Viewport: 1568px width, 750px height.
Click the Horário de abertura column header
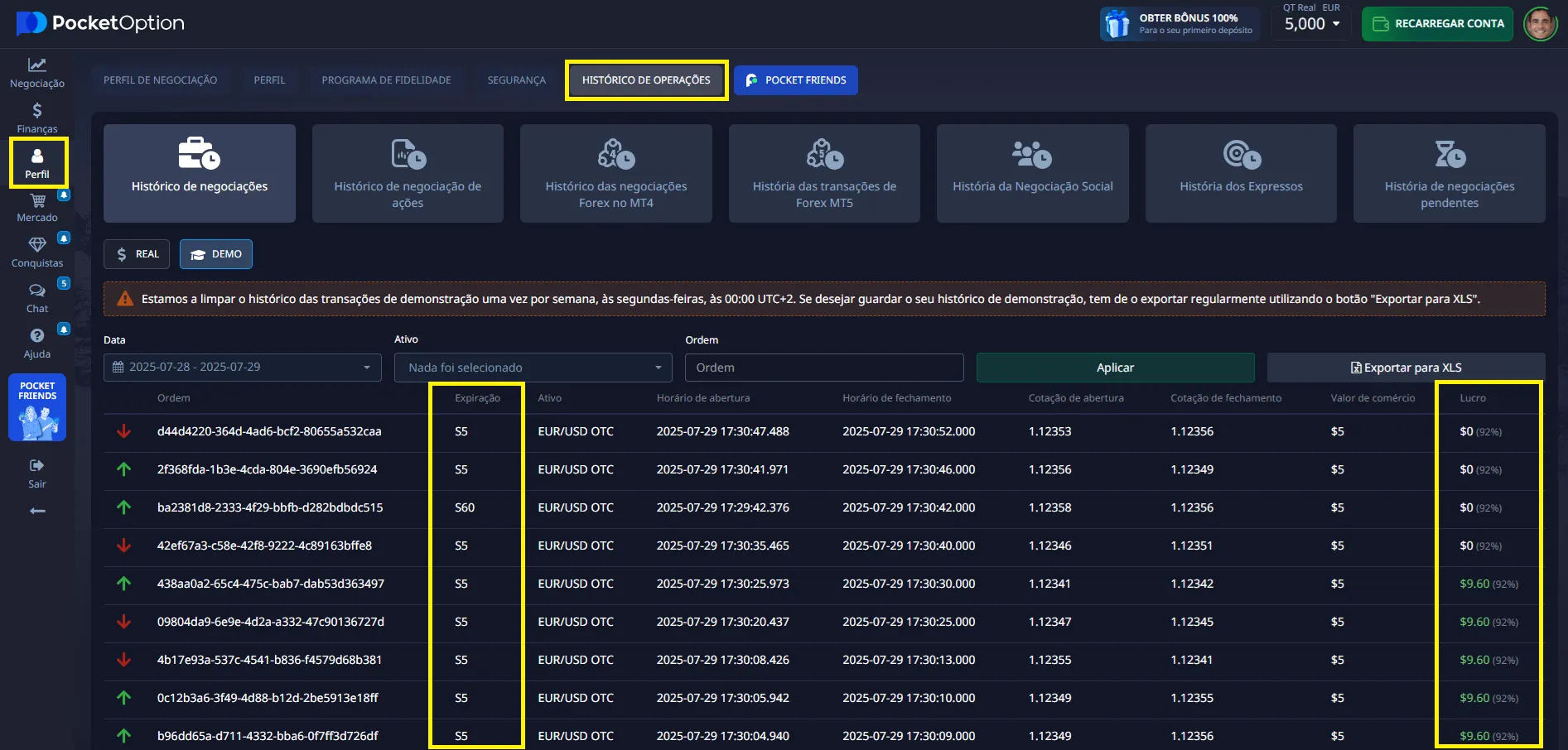(703, 398)
